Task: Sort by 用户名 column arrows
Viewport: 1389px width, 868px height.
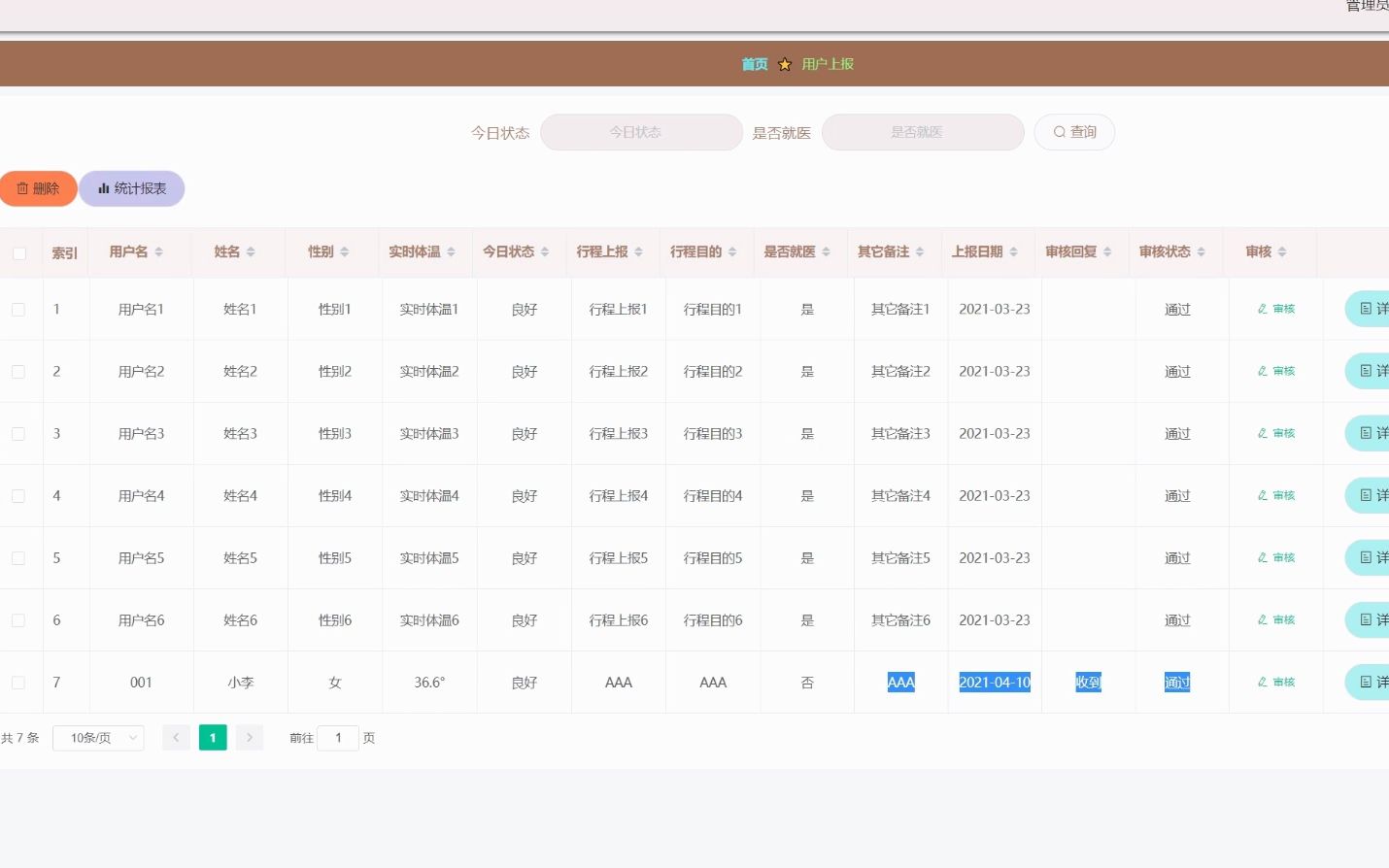Action: (x=158, y=252)
